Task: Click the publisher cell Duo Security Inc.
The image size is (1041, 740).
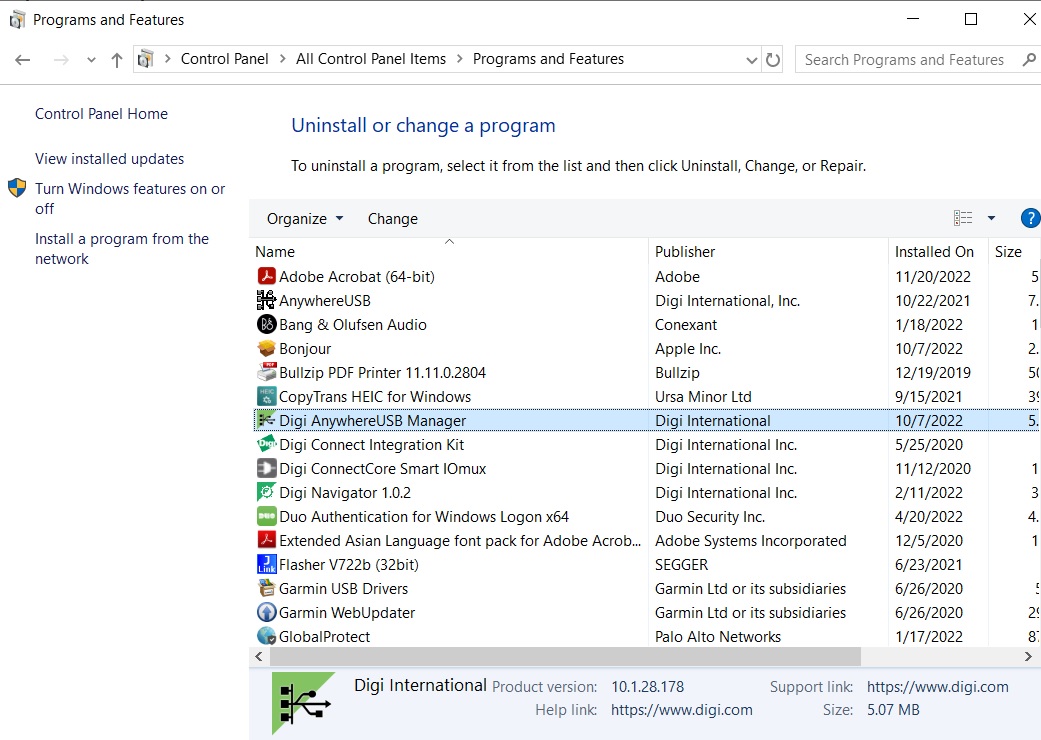Action: click(710, 516)
